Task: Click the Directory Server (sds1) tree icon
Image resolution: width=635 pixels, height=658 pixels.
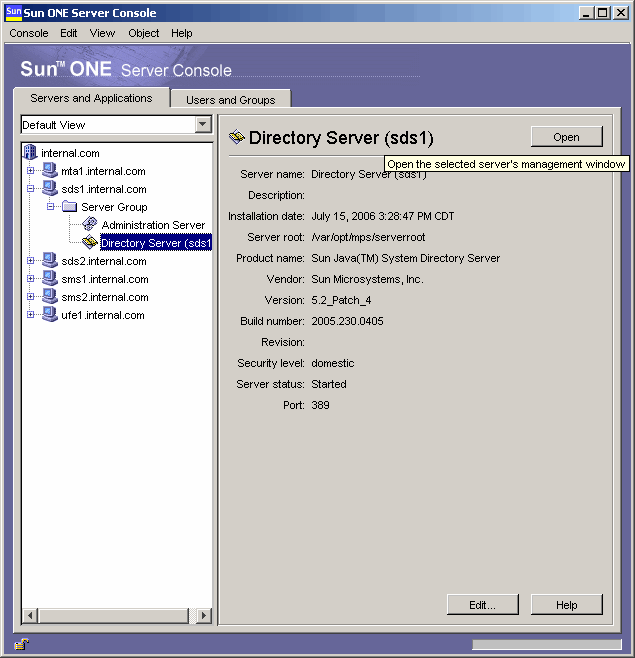Action: tap(90, 243)
